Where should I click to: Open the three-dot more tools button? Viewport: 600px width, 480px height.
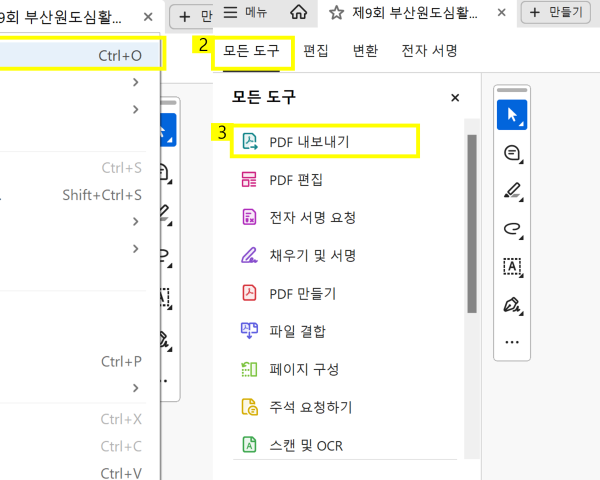pyautogui.click(x=512, y=342)
